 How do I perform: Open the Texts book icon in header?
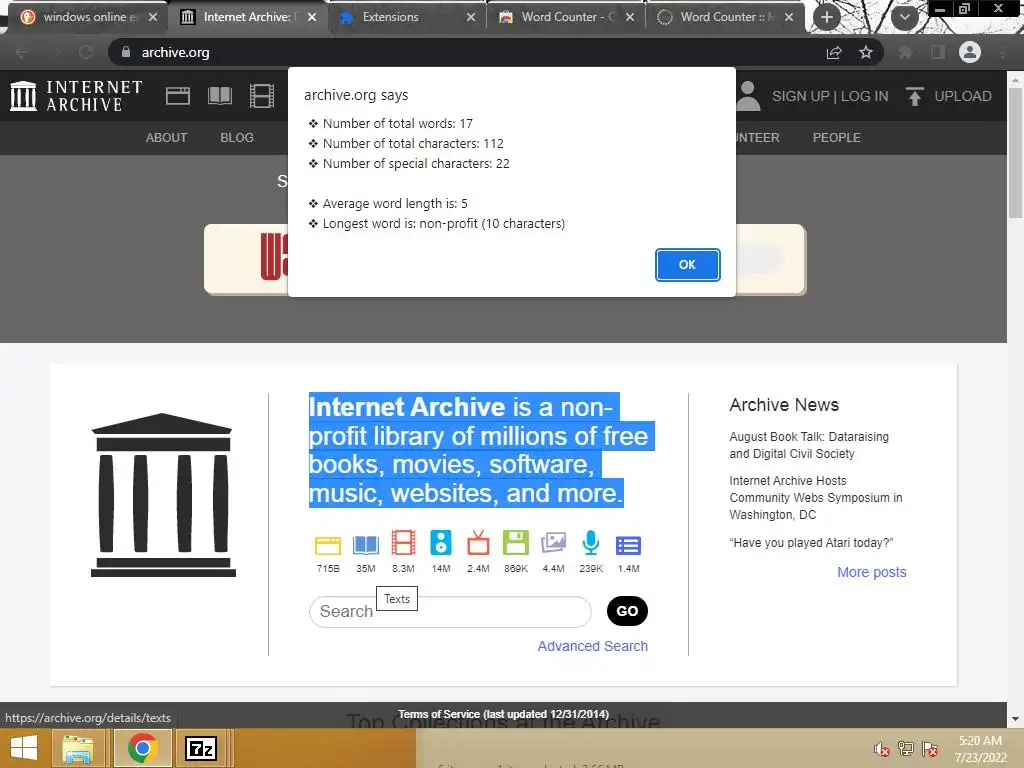[x=220, y=96]
